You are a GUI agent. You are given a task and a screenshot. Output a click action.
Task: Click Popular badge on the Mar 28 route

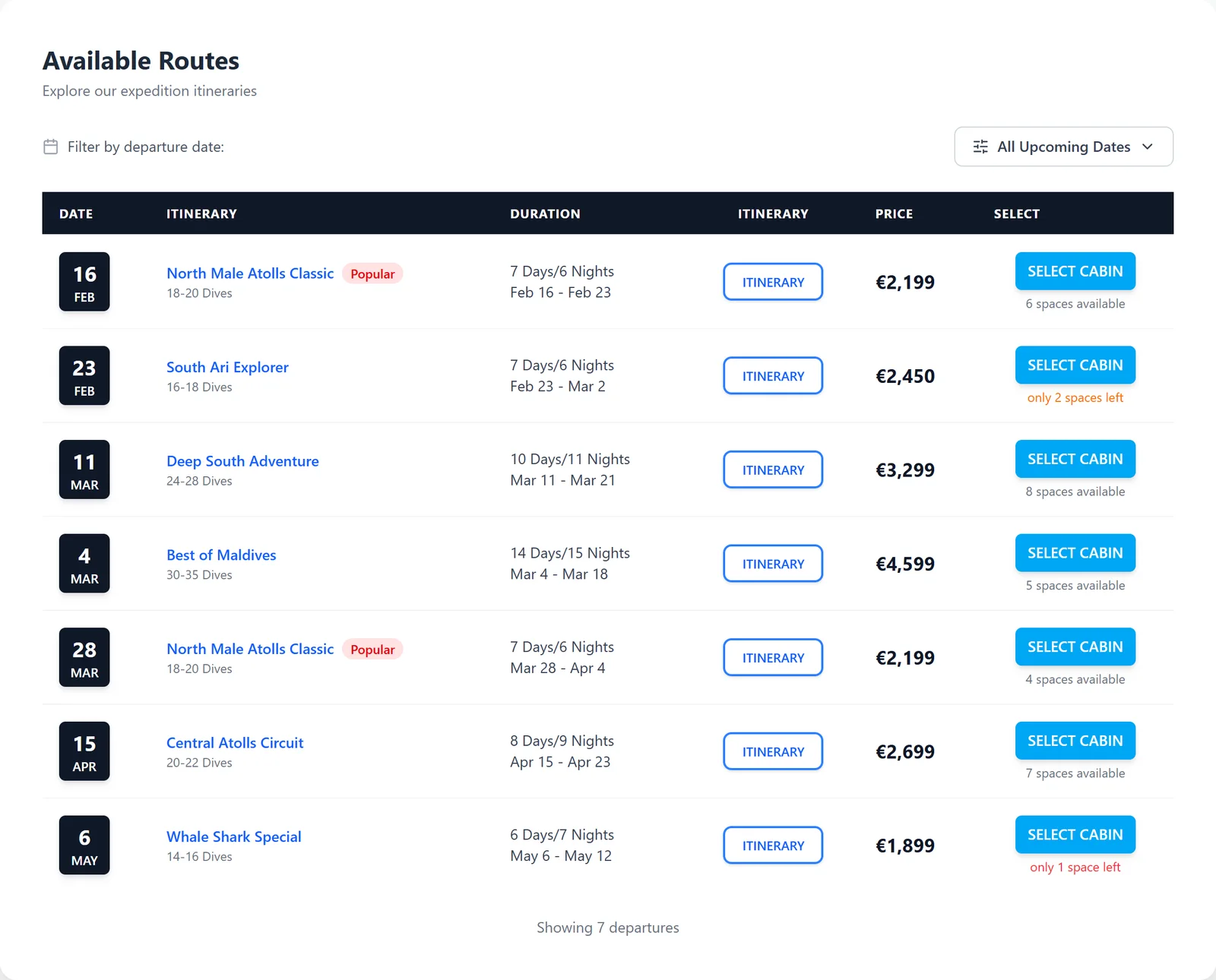(372, 650)
